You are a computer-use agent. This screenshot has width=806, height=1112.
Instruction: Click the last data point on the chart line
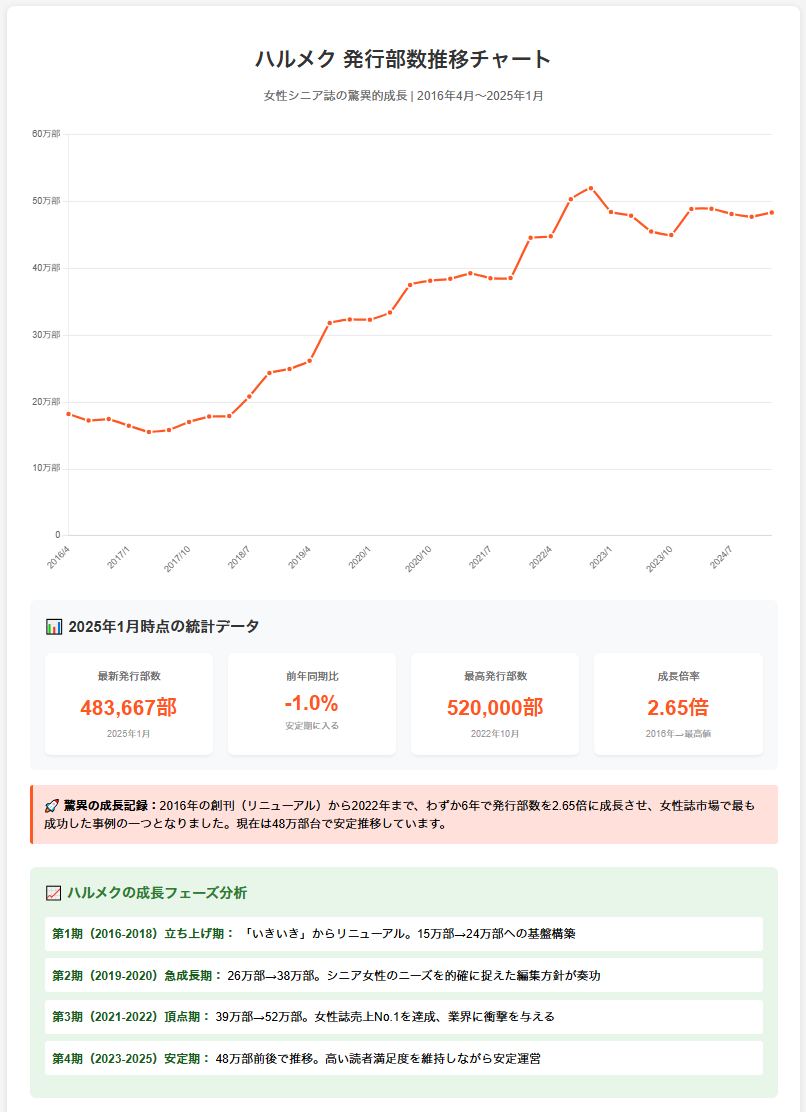click(771, 213)
